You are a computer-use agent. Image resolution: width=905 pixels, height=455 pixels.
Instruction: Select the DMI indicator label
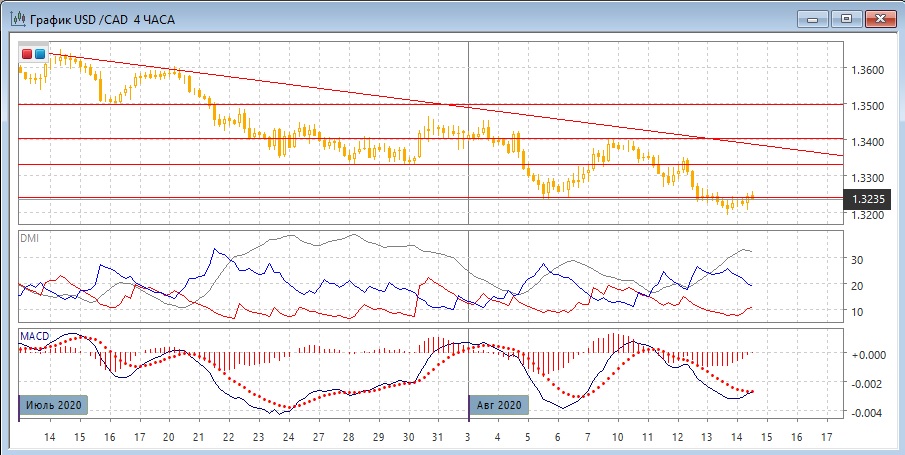click(x=29, y=239)
